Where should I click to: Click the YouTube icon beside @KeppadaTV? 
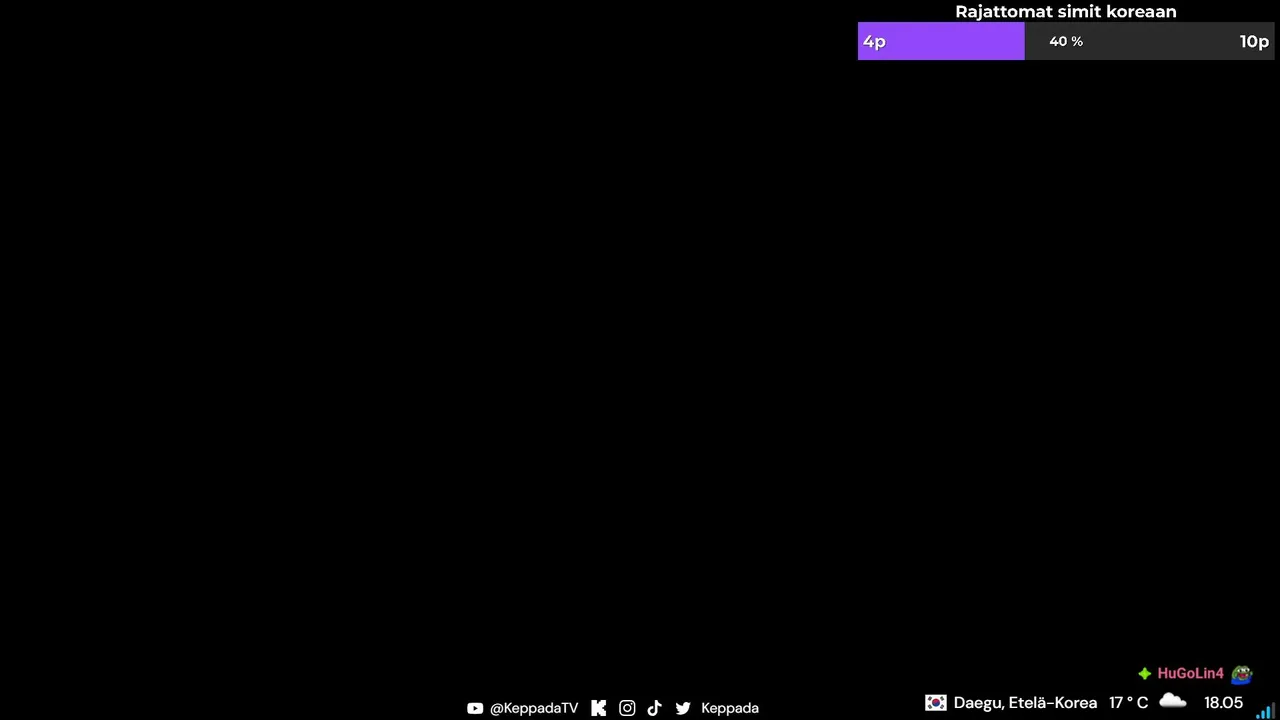[475, 708]
